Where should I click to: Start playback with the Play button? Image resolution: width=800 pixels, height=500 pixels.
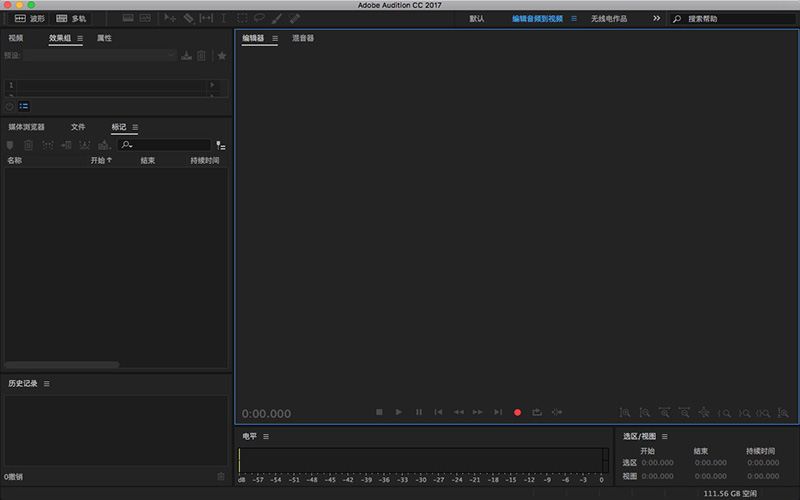coord(399,412)
